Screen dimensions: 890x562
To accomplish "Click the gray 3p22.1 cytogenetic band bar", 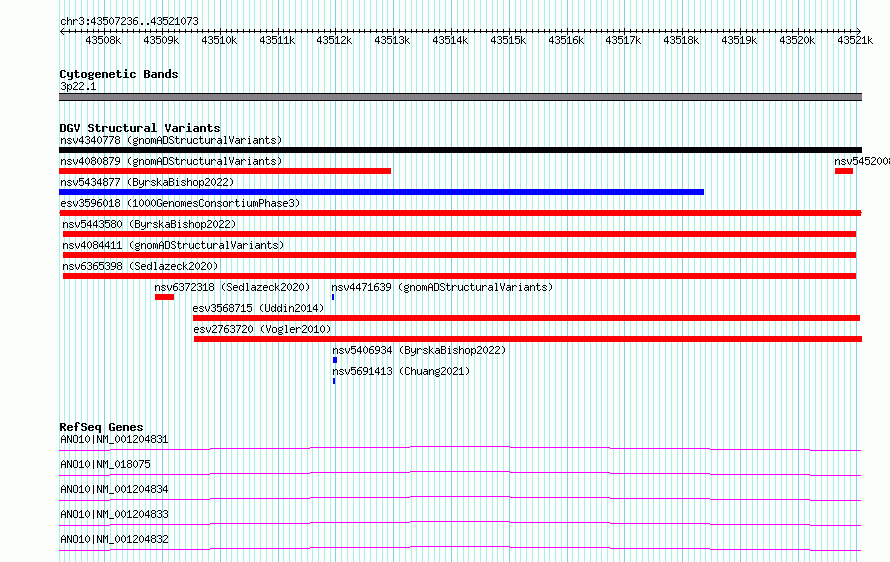I will click(x=460, y=97).
